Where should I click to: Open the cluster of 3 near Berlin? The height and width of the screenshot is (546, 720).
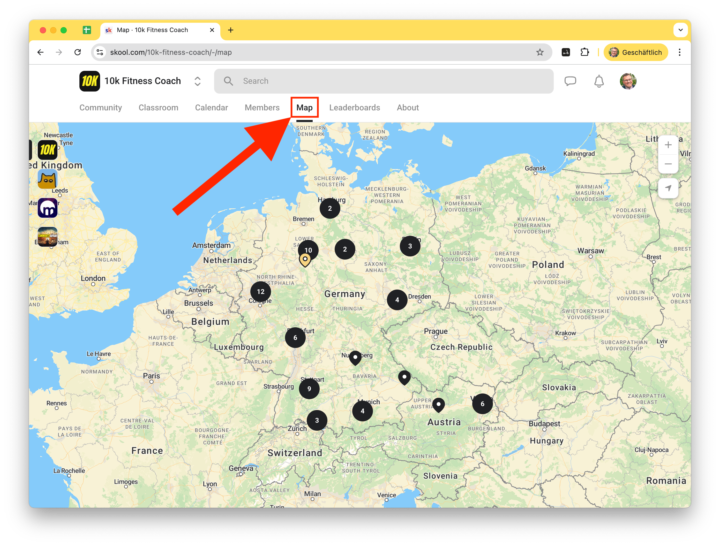410,246
